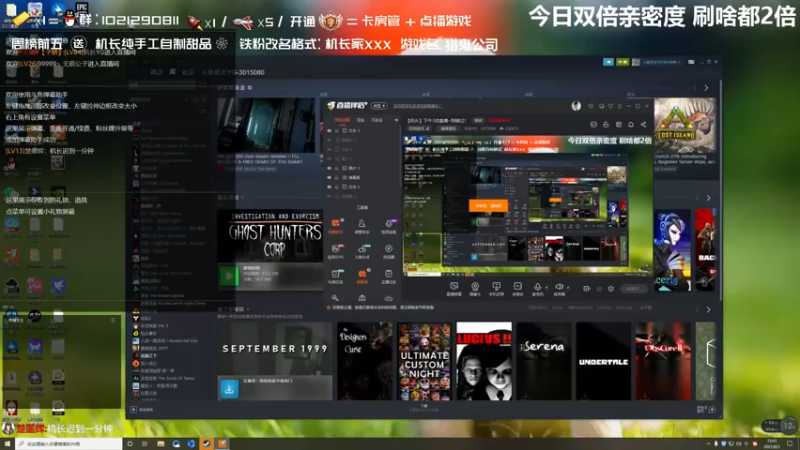Add phone casting source below preview
Image resolution: width=800 pixels, height=450 pixels.
point(496,289)
